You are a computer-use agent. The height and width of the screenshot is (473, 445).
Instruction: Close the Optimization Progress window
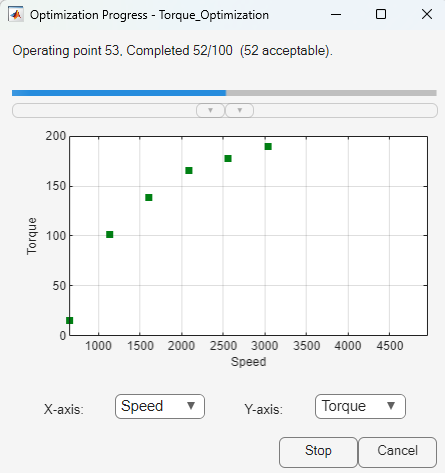point(427,15)
